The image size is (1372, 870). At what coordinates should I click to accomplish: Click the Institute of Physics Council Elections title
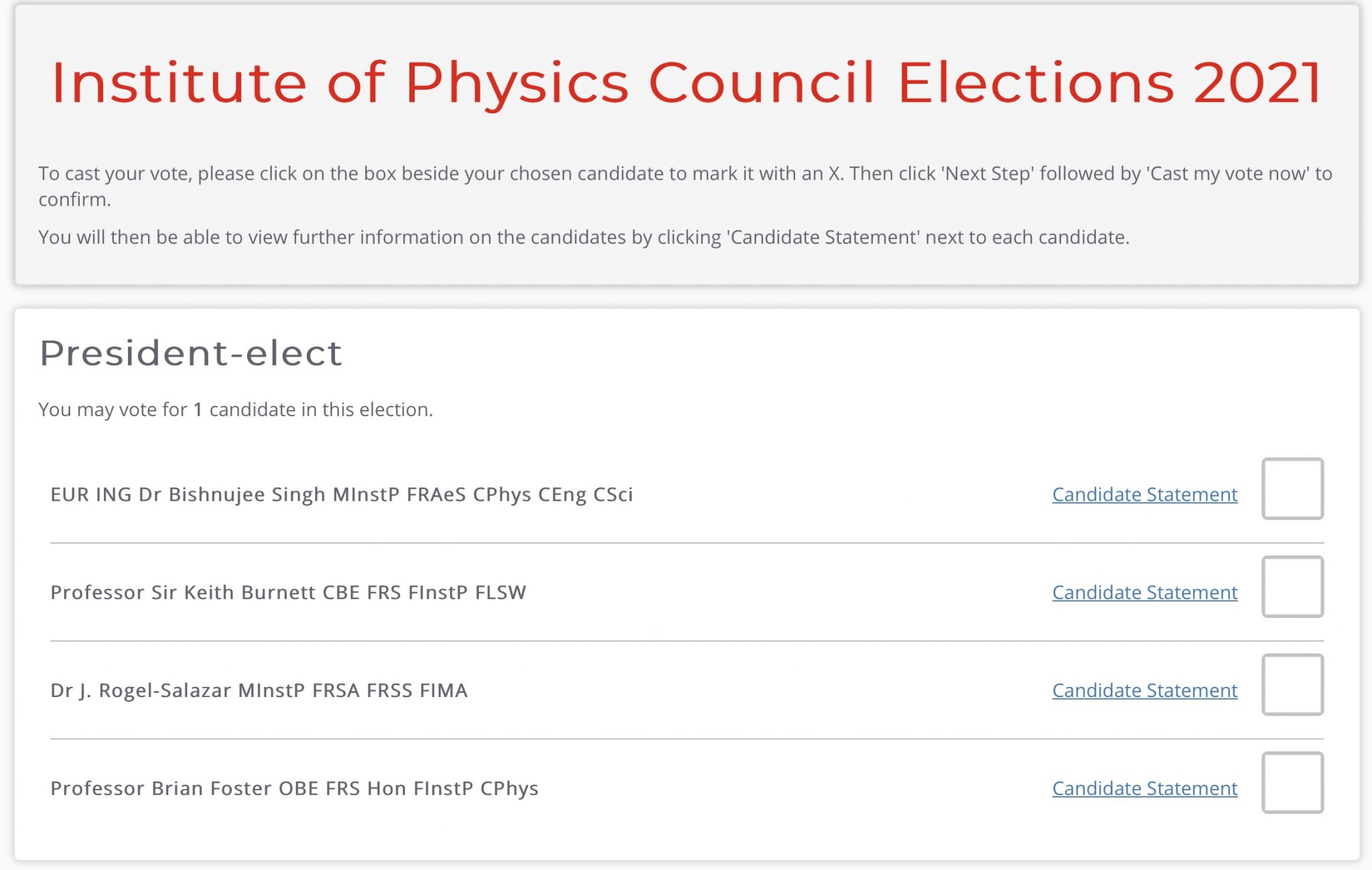coord(687,82)
